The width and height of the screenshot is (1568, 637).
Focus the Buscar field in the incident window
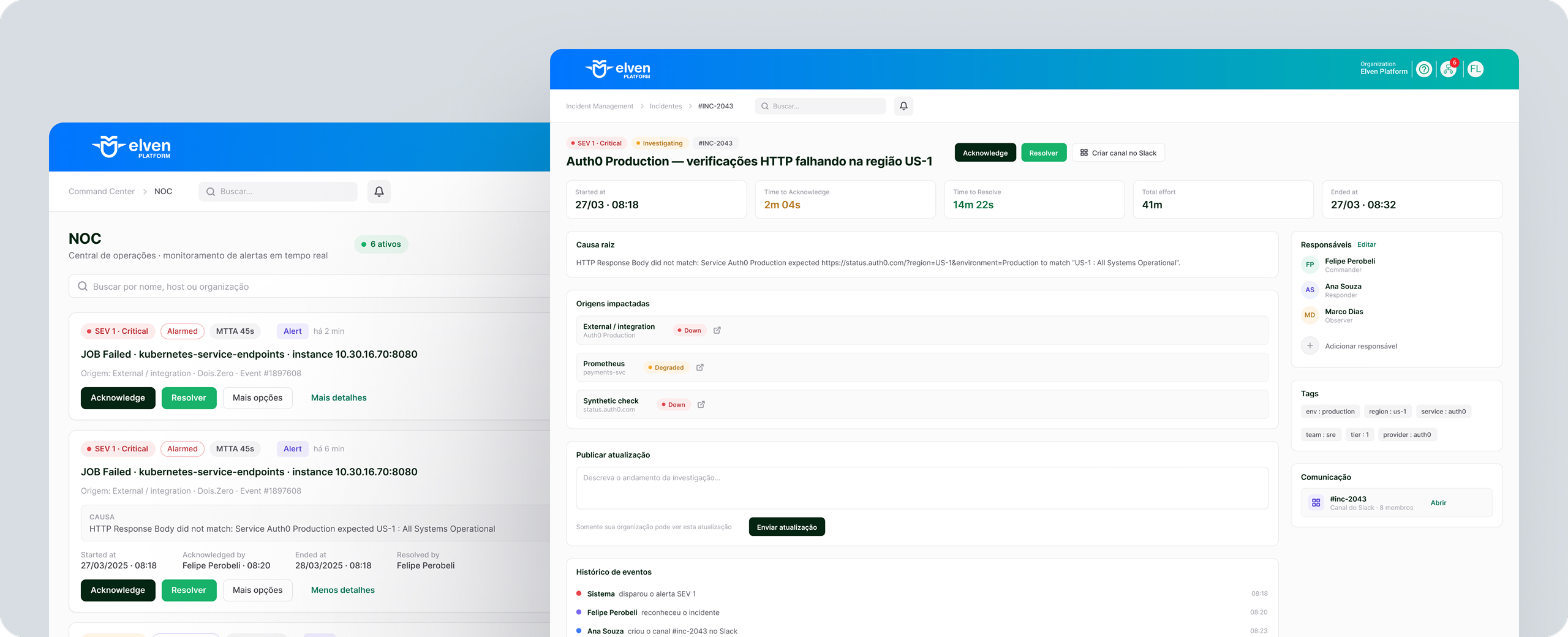coord(820,106)
